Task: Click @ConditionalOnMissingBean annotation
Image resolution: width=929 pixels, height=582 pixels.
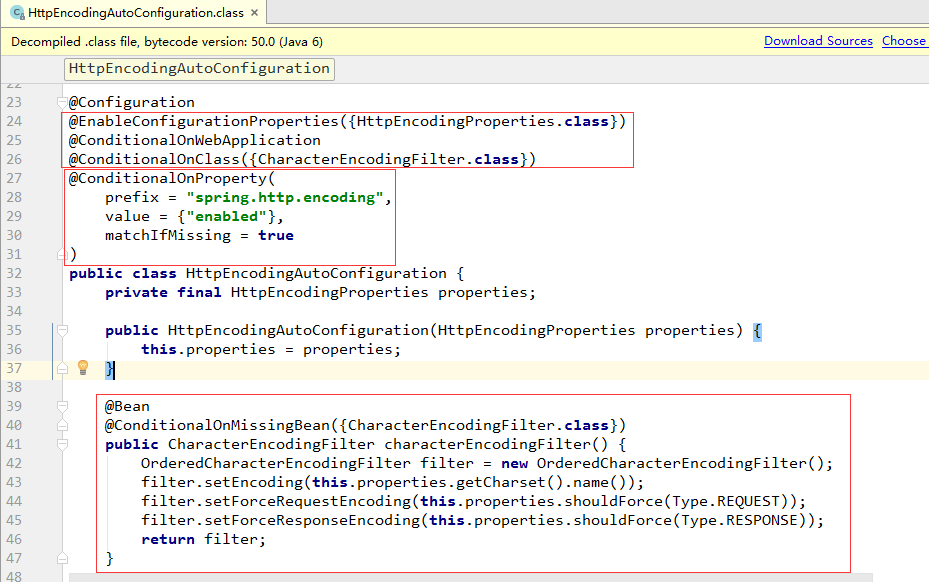Action: (217, 426)
